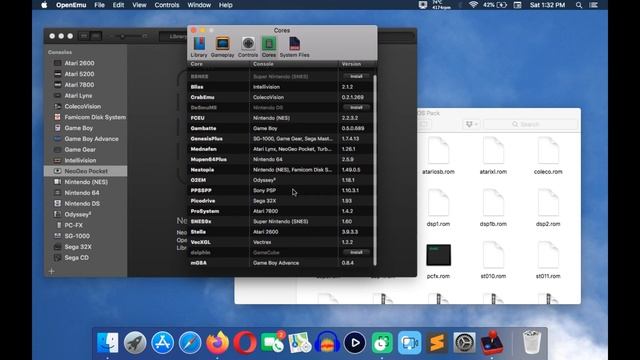Switch to list view in OpenEmu toolbar
Image resolution: width=640 pixels, height=360 pixels.
(x=96, y=36)
